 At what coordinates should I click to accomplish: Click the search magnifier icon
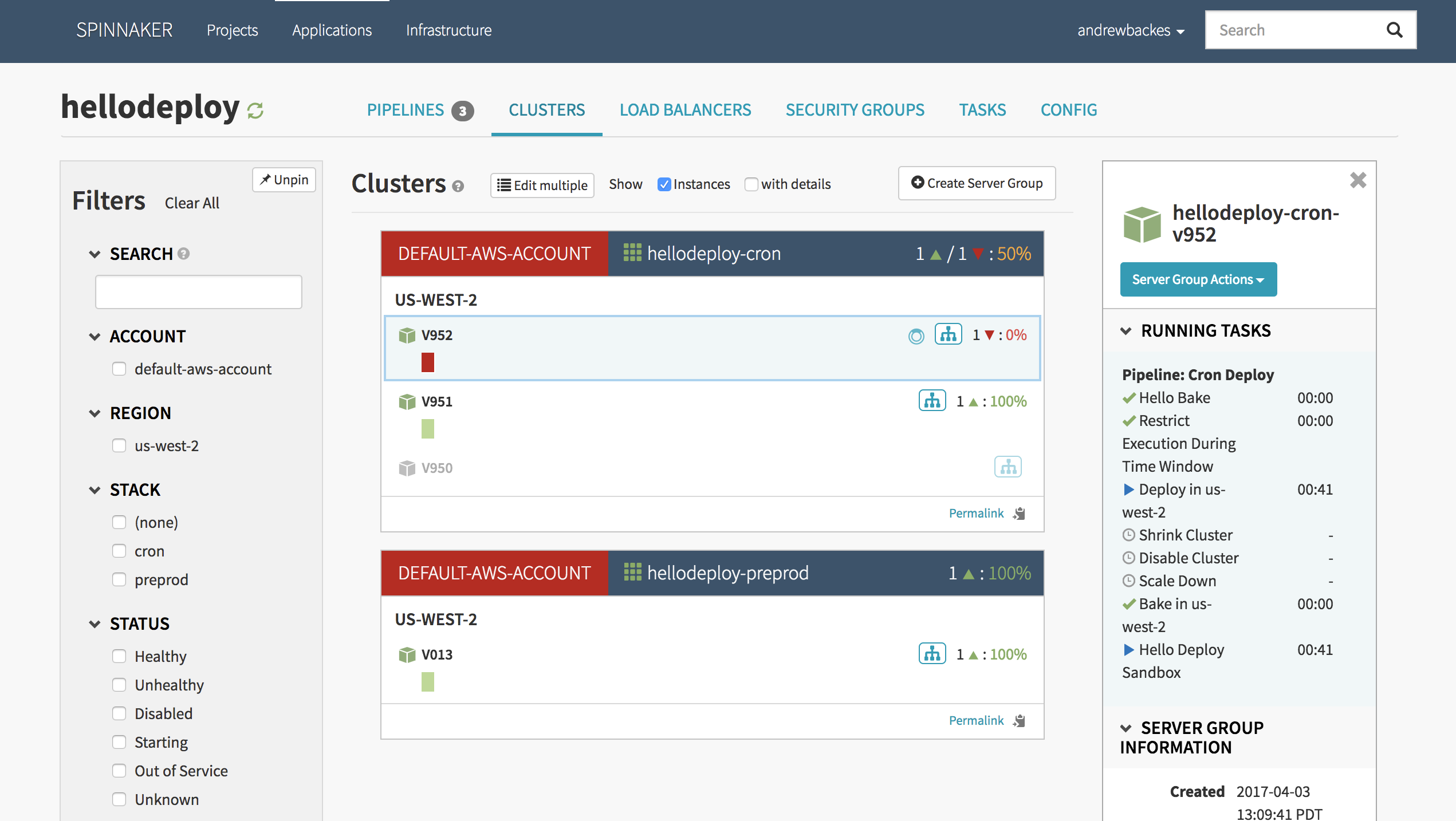(1394, 30)
